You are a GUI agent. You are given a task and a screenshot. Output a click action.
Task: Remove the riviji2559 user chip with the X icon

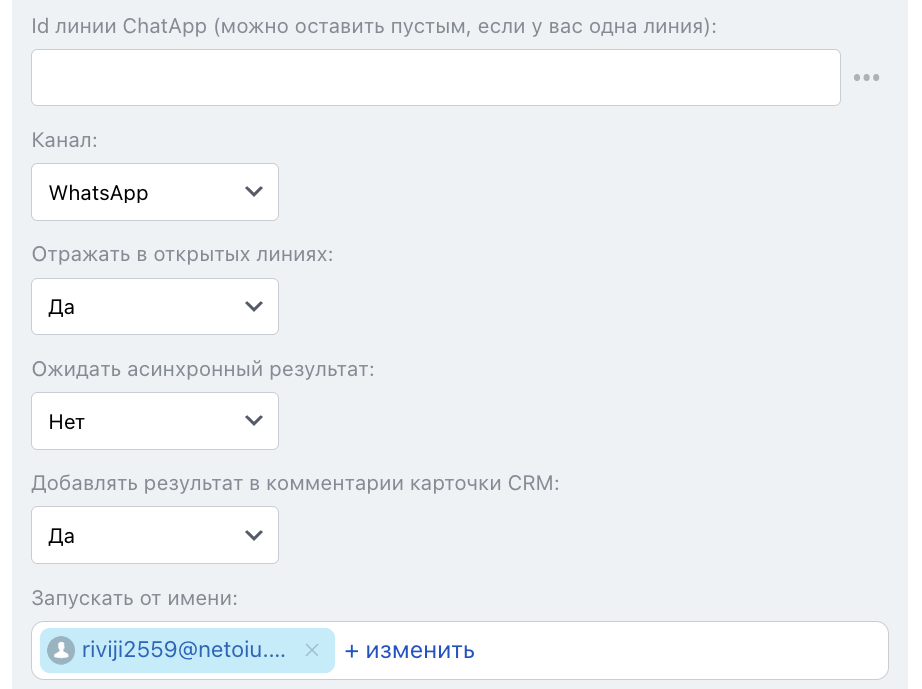[311, 650]
